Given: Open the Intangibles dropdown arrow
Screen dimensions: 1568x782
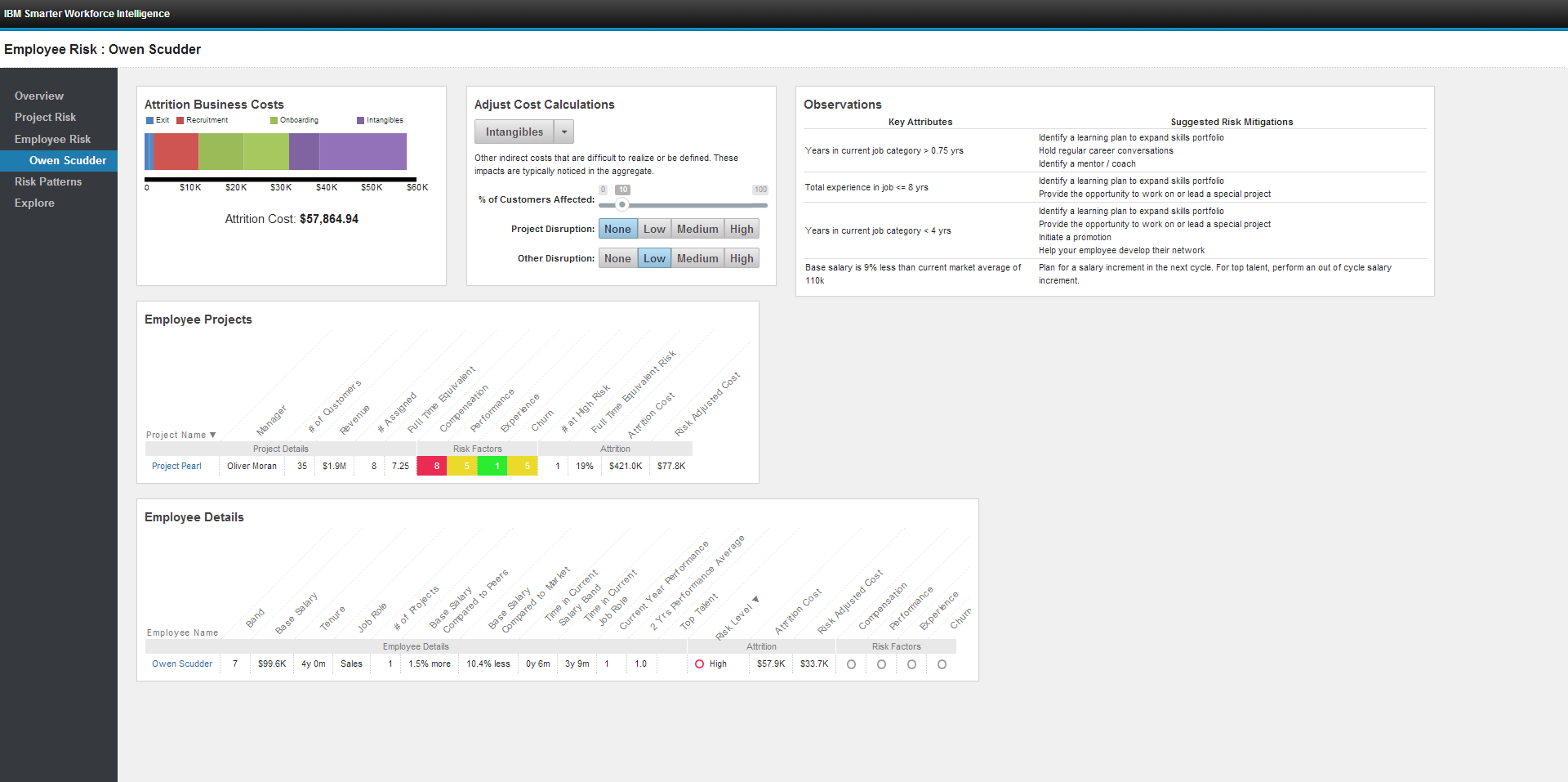Looking at the screenshot, I should pyautogui.click(x=563, y=132).
